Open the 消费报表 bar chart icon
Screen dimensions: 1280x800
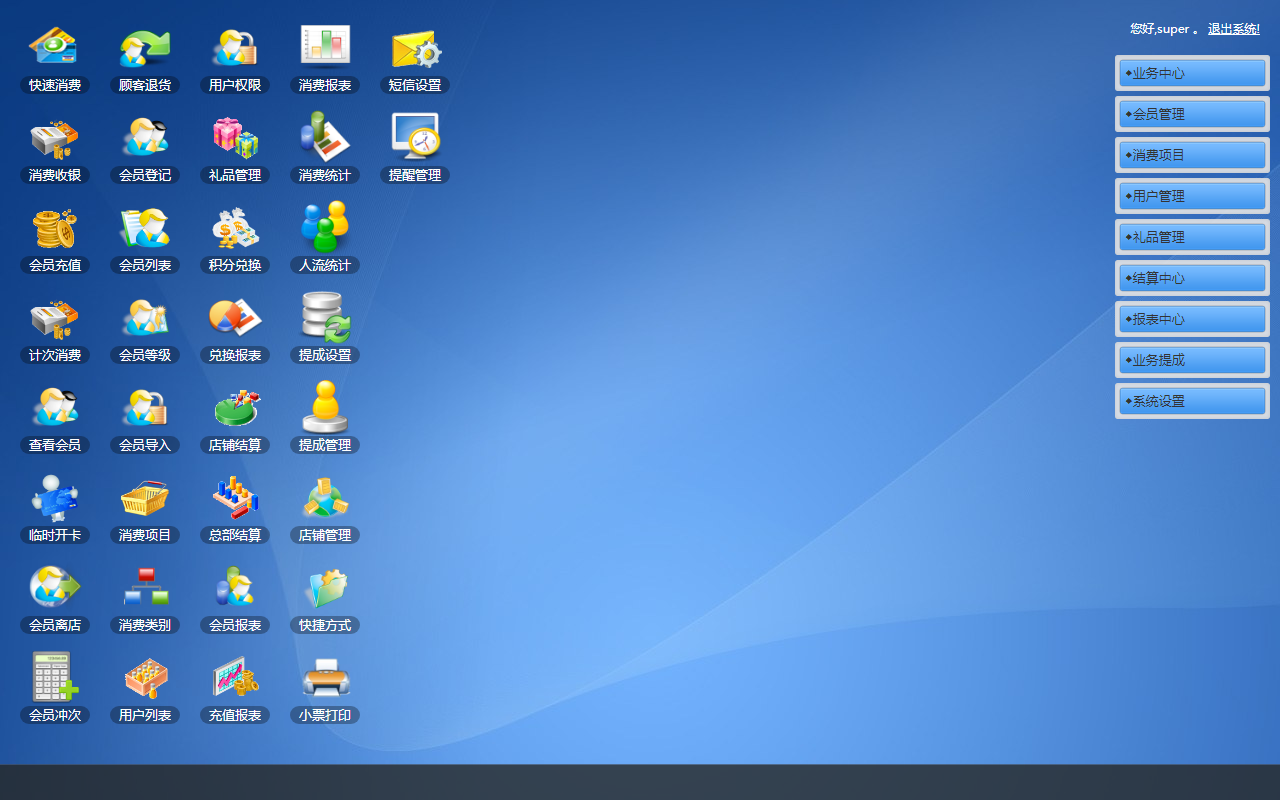pyautogui.click(x=325, y=46)
